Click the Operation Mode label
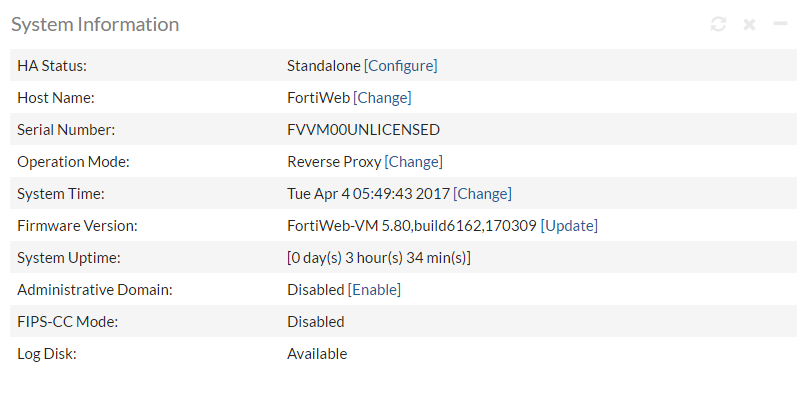 point(74,162)
